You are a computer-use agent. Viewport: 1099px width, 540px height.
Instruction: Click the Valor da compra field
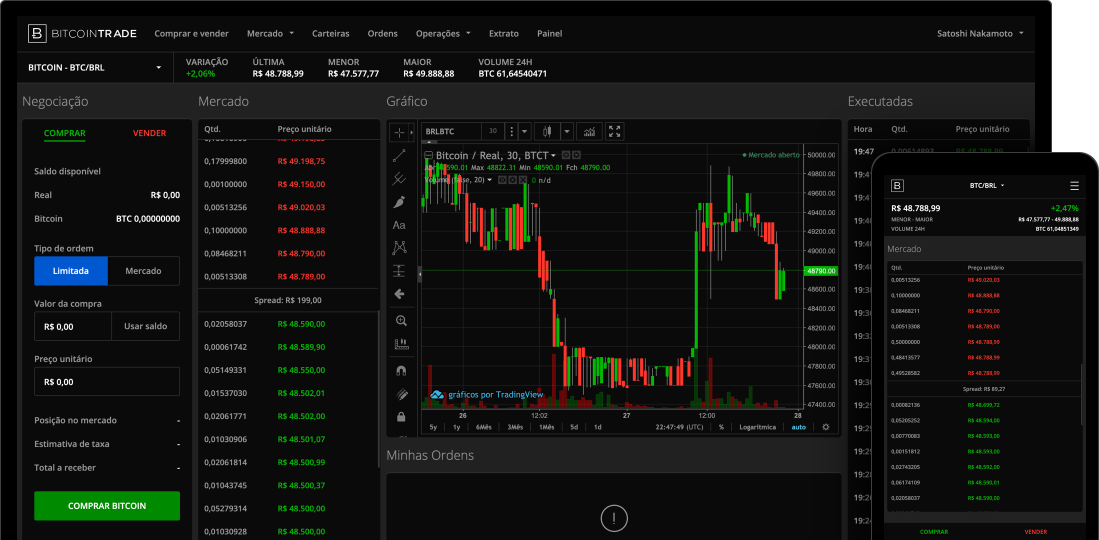(x=73, y=326)
